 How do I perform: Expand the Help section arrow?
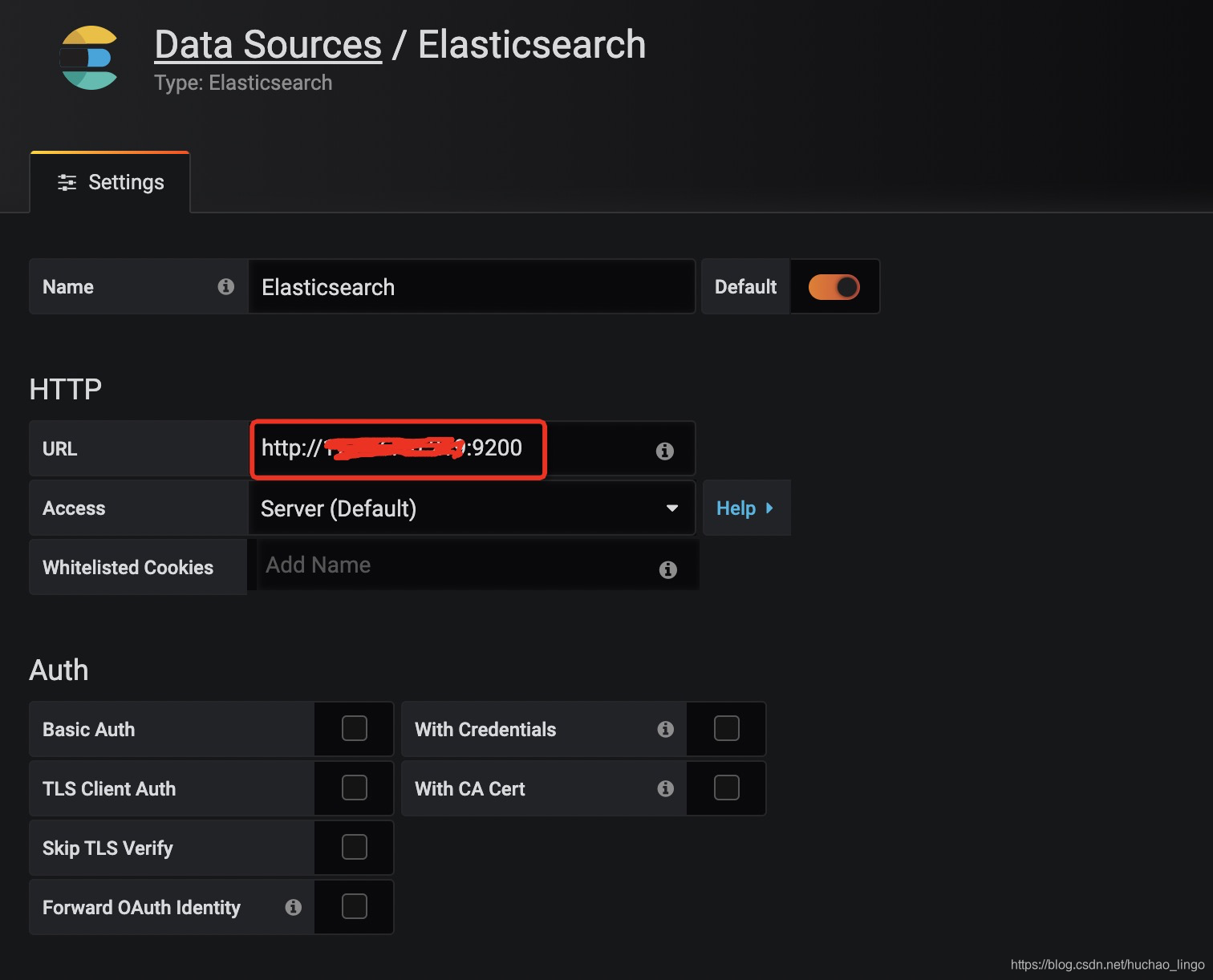click(769, 508)
